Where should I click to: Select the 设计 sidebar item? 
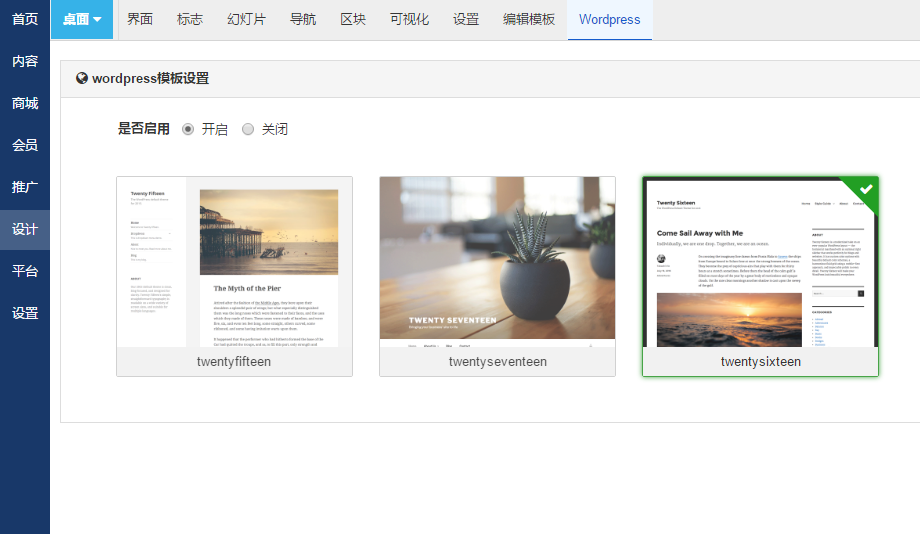(x=25, y=229)
